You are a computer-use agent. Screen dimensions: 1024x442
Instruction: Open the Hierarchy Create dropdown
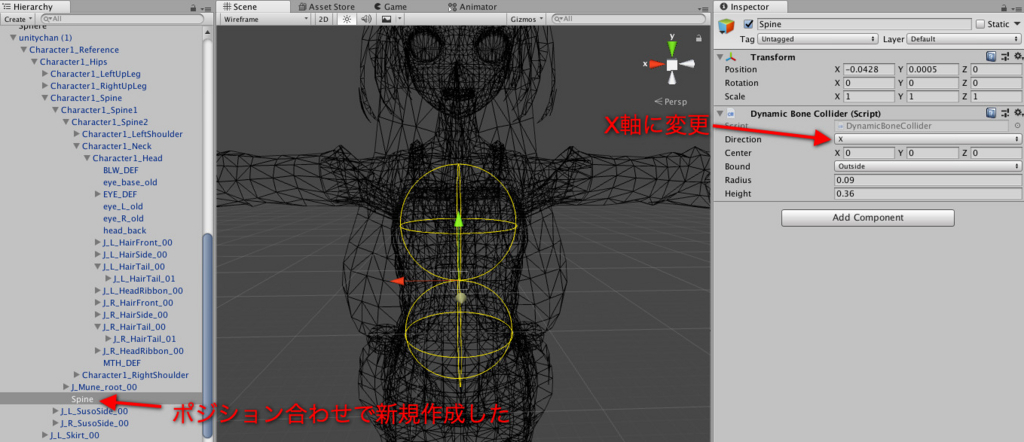[17, 20]
